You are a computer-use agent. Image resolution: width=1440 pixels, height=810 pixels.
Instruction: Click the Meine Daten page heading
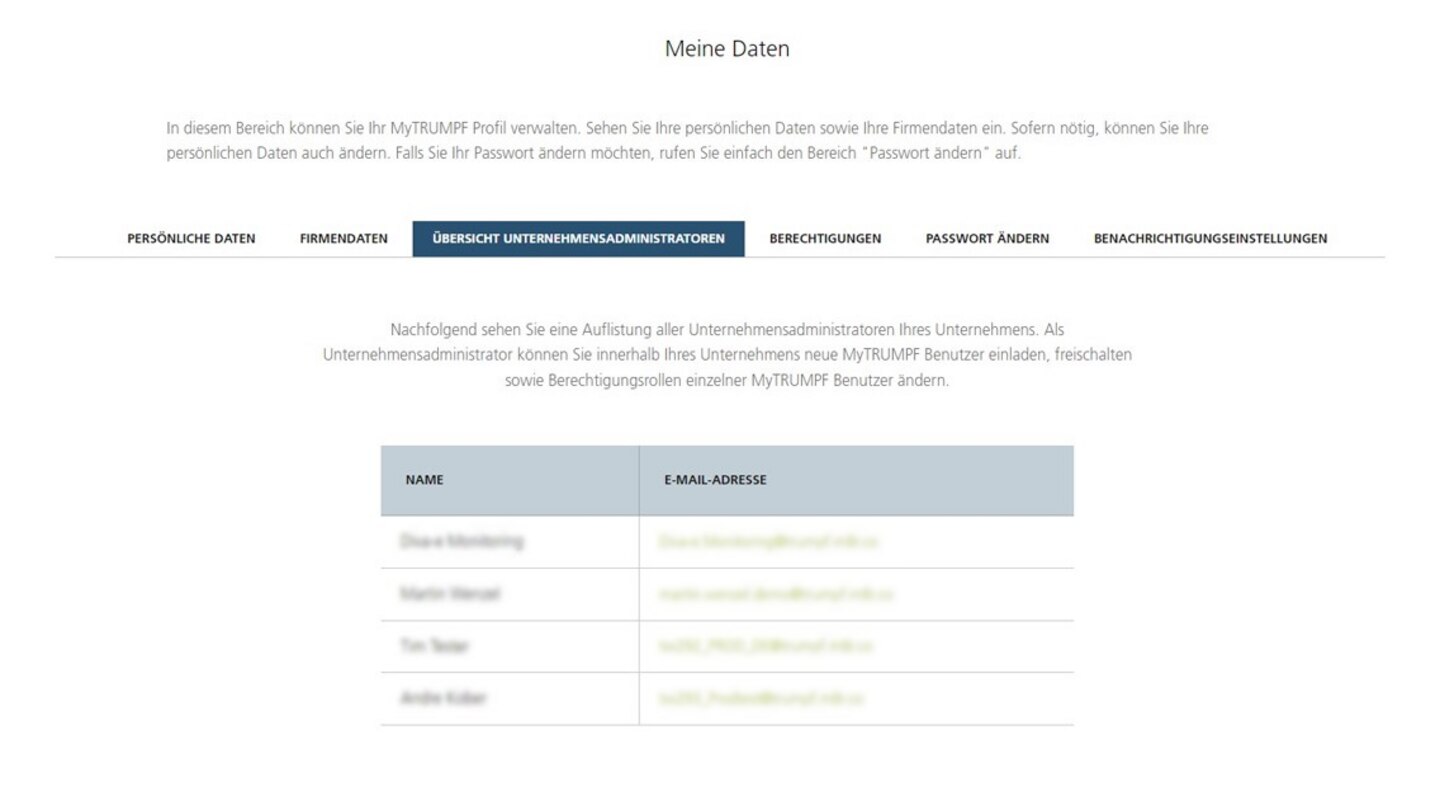pos(727,48)
